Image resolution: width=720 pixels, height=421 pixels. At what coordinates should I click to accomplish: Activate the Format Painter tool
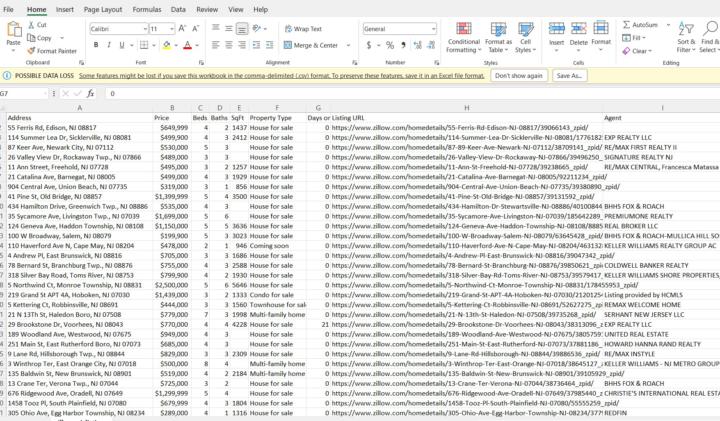tap(51, 51)
